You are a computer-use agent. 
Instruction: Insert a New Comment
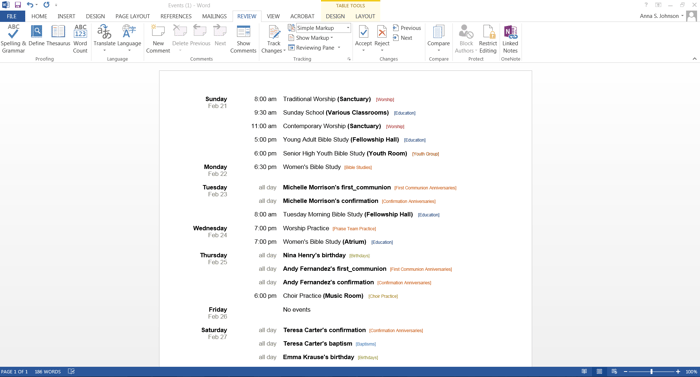pos(158,39)
